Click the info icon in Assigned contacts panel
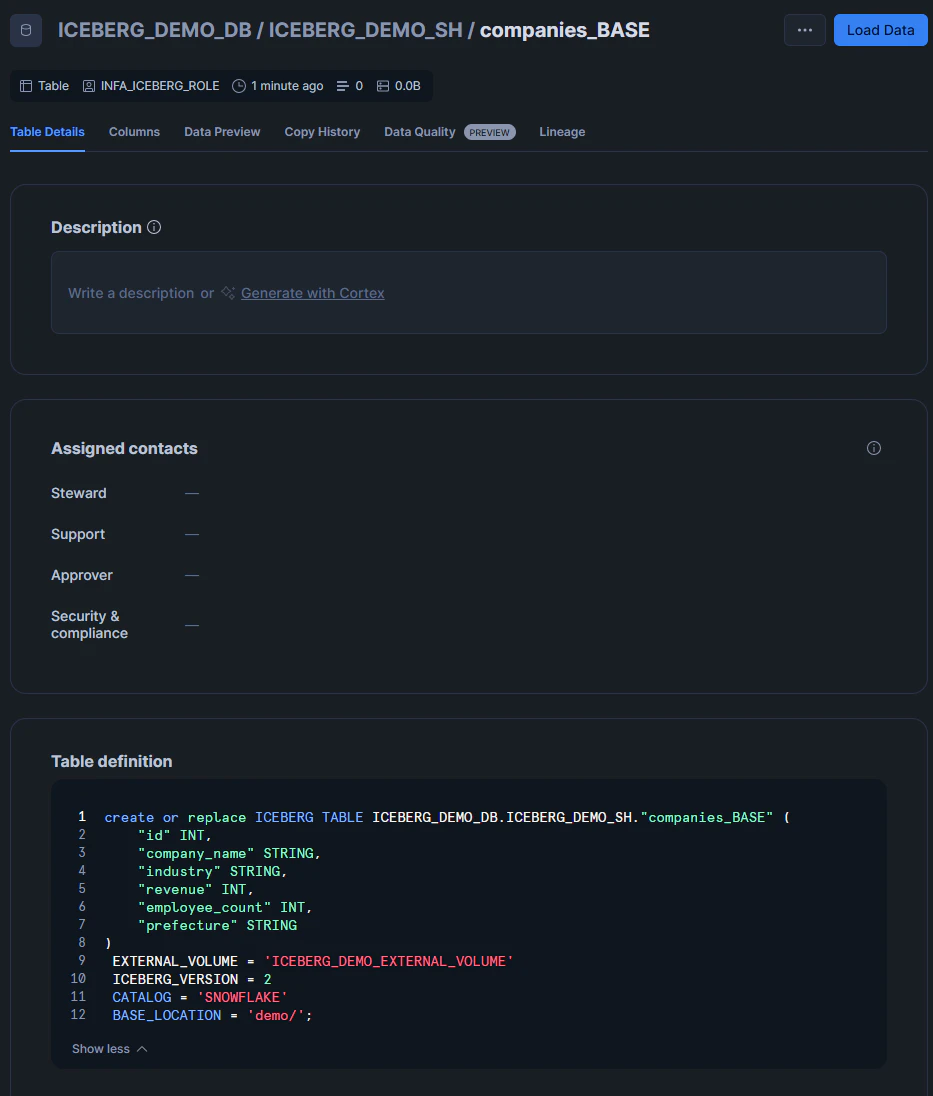933x1096 pixels. (x=874, y=448)
